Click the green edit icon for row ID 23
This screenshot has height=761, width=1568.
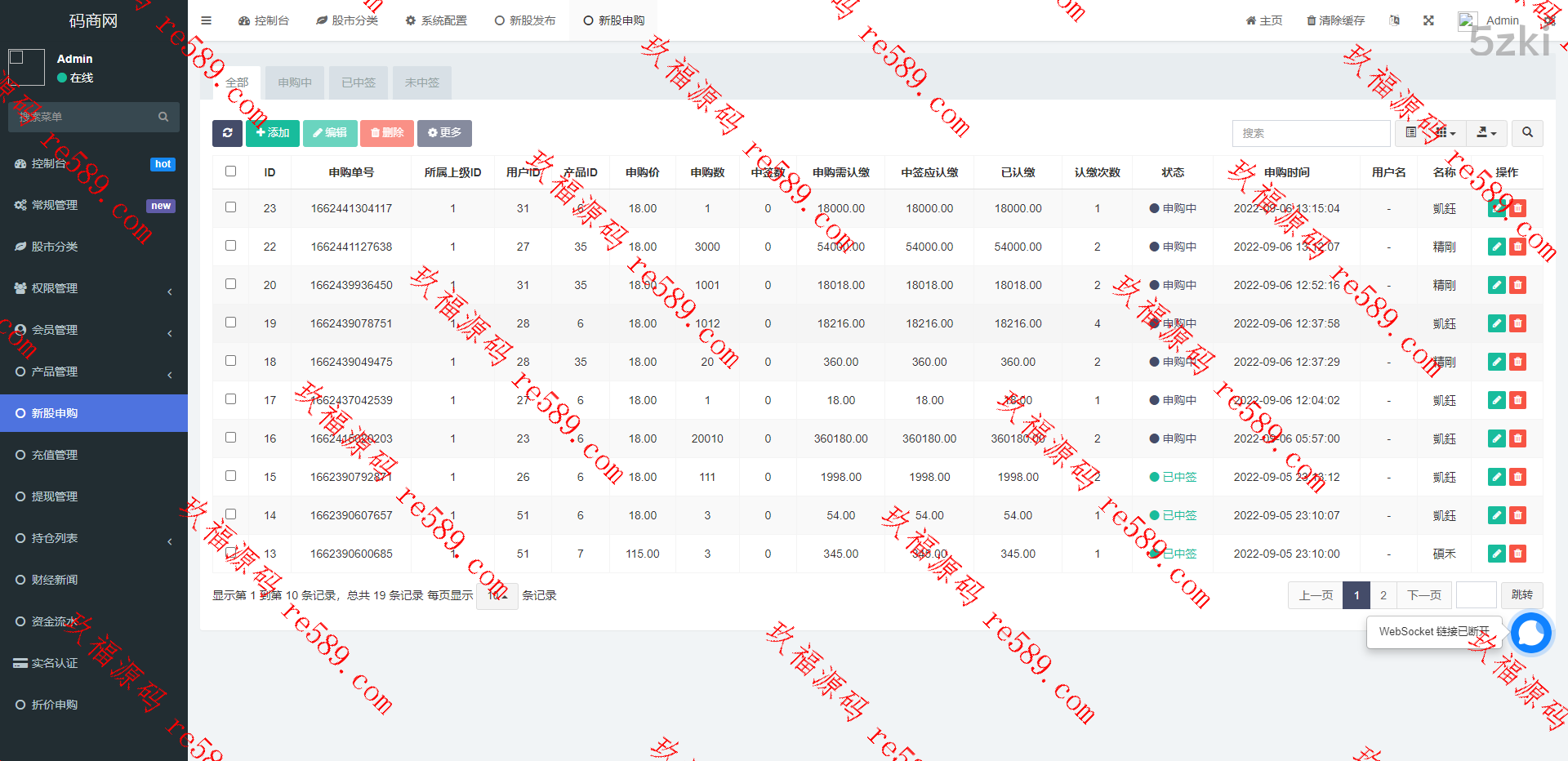(x=1496, y=208)
